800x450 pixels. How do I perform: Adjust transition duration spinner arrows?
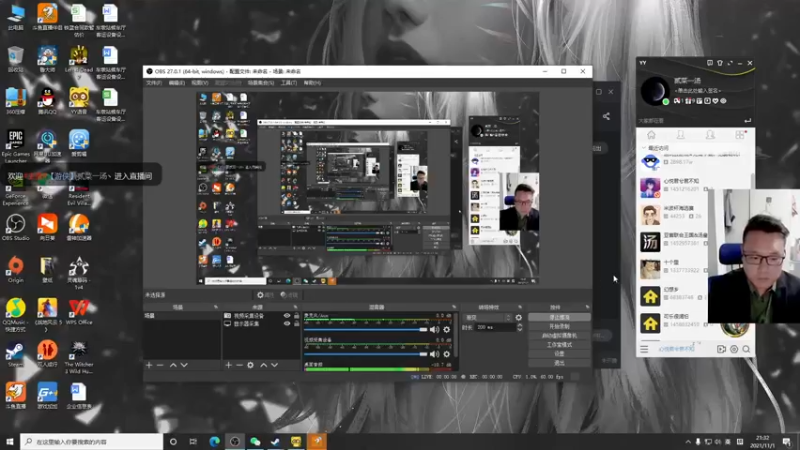(x=519, y=328)
